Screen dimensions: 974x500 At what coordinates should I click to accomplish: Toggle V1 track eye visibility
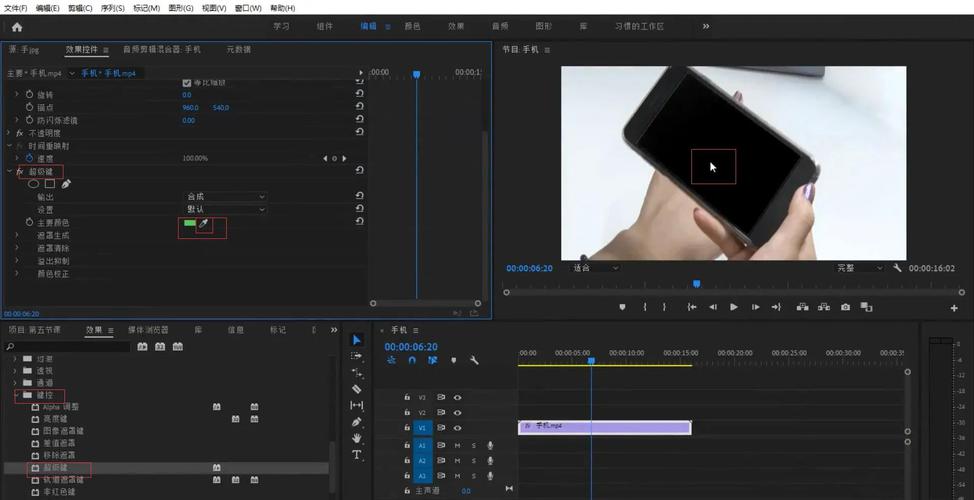[x=457, y=428]
